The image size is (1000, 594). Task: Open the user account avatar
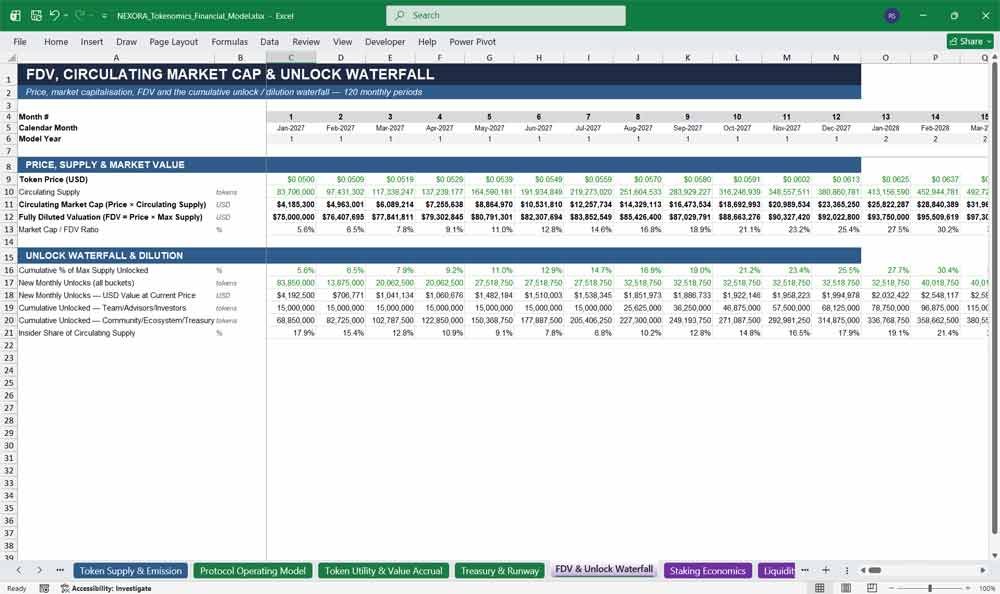[x=892, y=15]
